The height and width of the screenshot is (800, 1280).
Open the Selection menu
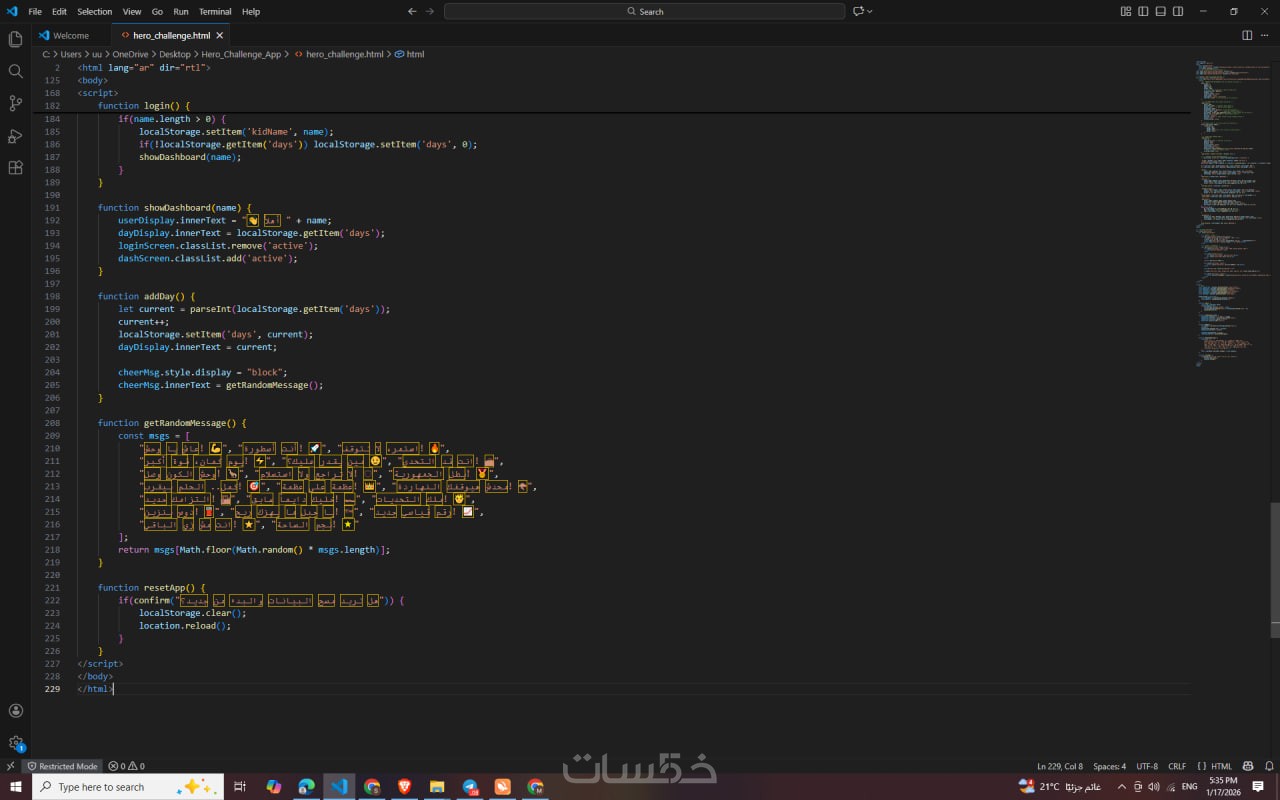95,11
